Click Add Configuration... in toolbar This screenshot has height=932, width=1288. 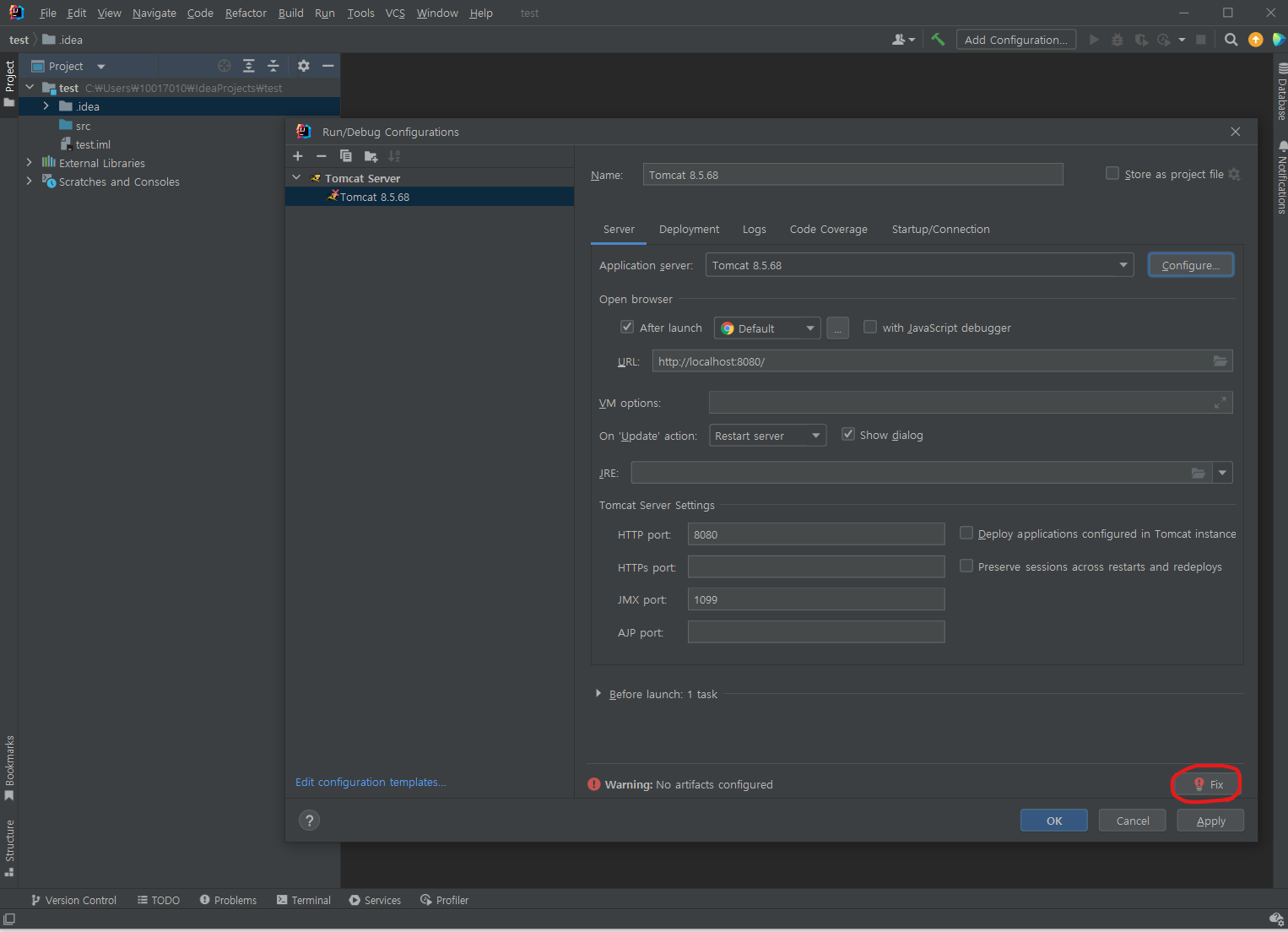[x=1016, y=40]
